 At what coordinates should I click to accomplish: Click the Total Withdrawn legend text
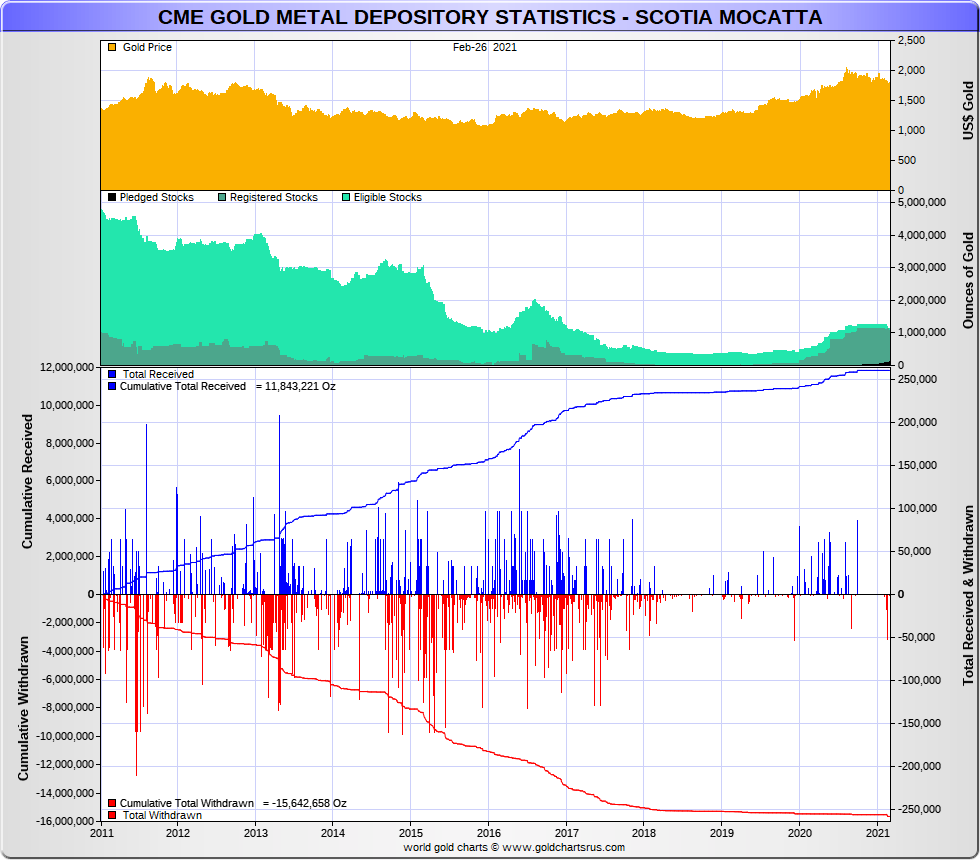162,815
